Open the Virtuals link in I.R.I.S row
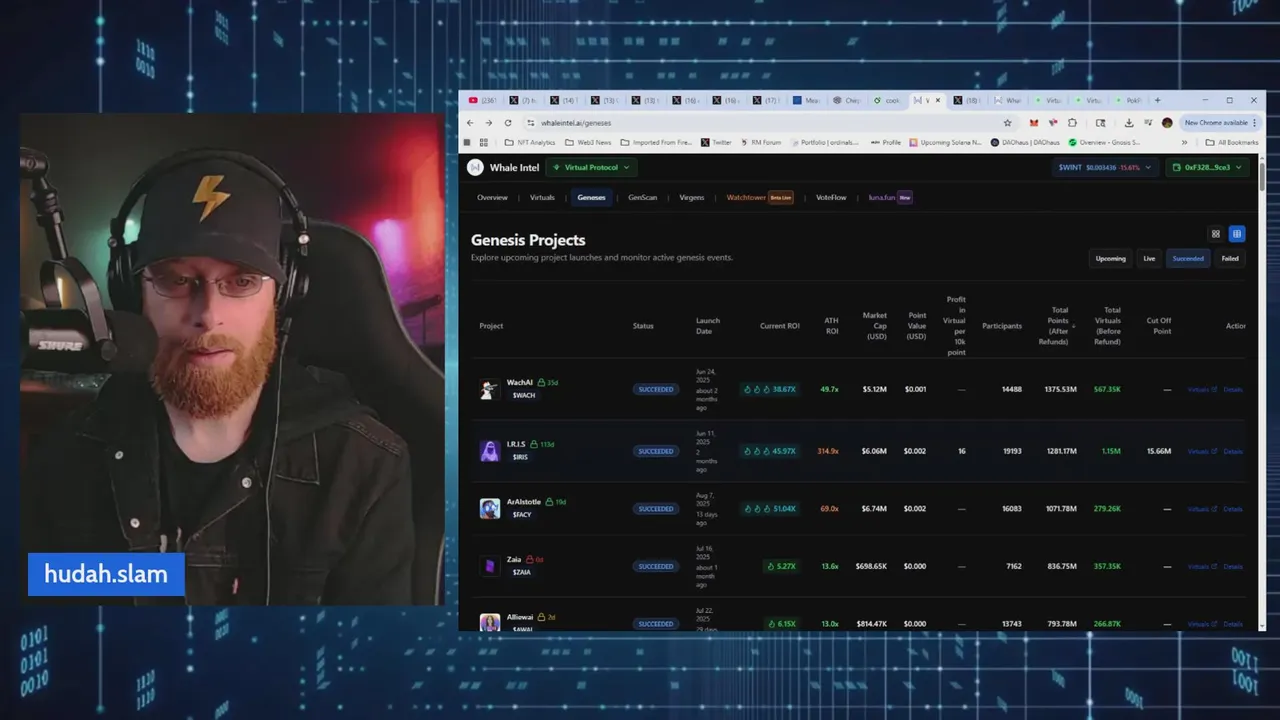 coord(1202,451)
